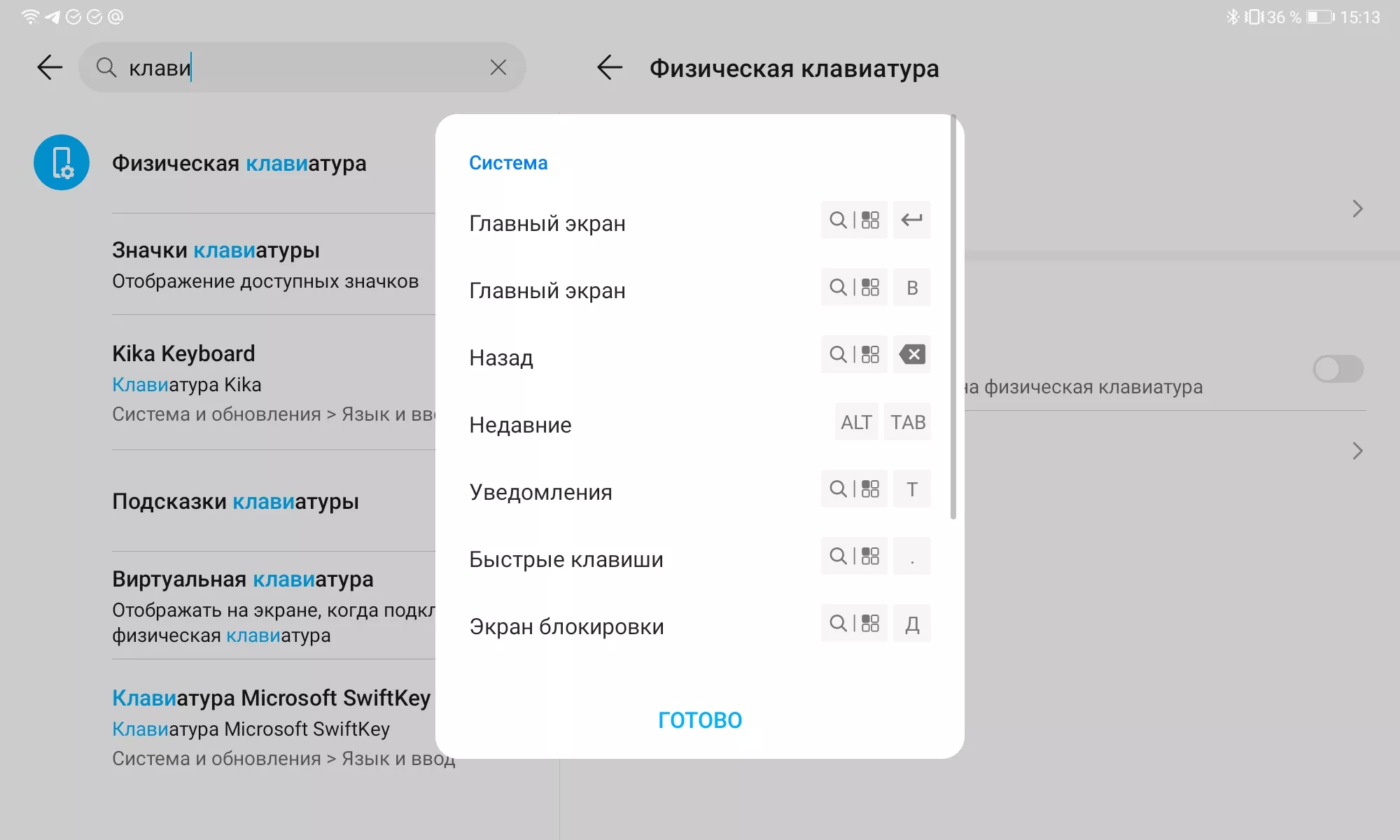Click the Enter key icon

tap(911, 220)
